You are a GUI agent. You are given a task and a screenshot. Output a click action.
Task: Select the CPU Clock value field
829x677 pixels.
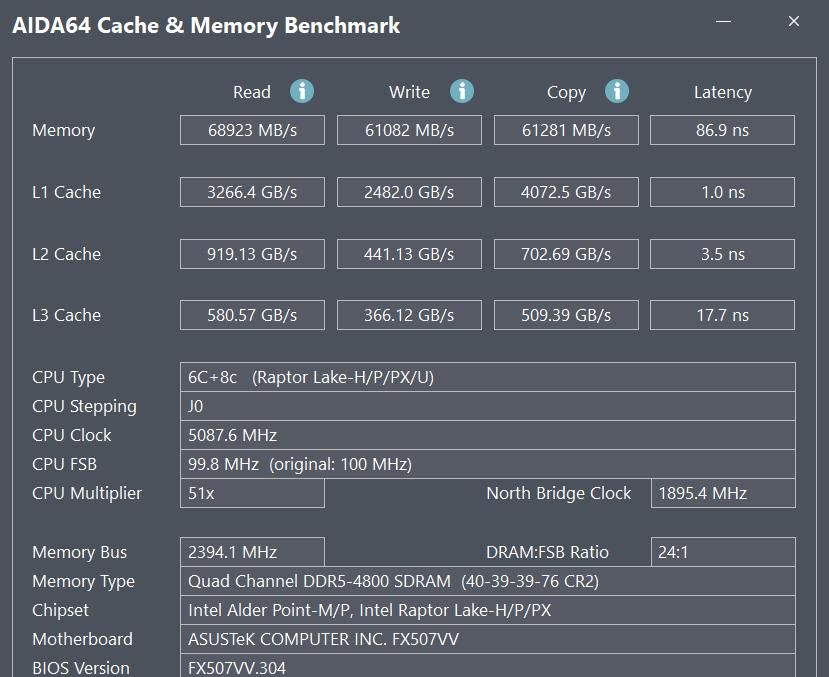pos(487,435)
